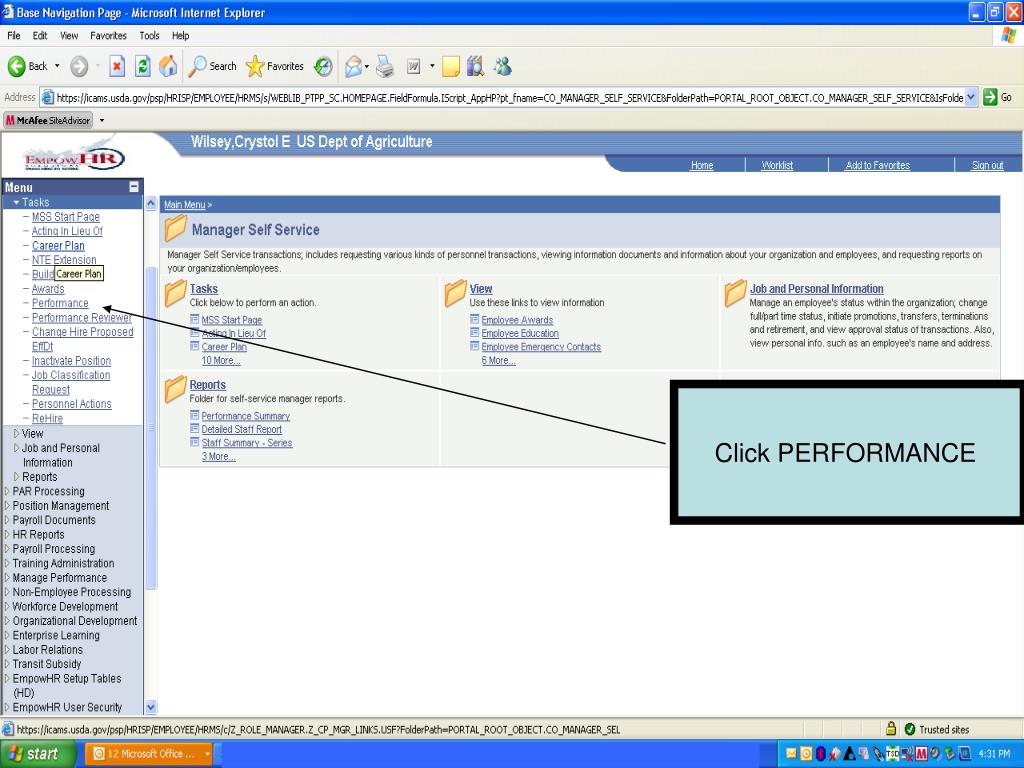Click the browser Back arrow icon

(16, 66)
